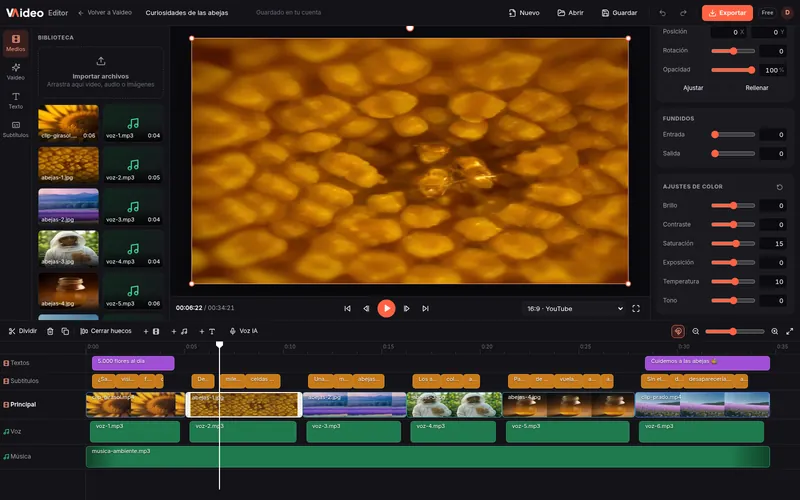Select the abejas-1.jpg honeycomb thumbnail
The image size is (800, 500).
[68, 164]
